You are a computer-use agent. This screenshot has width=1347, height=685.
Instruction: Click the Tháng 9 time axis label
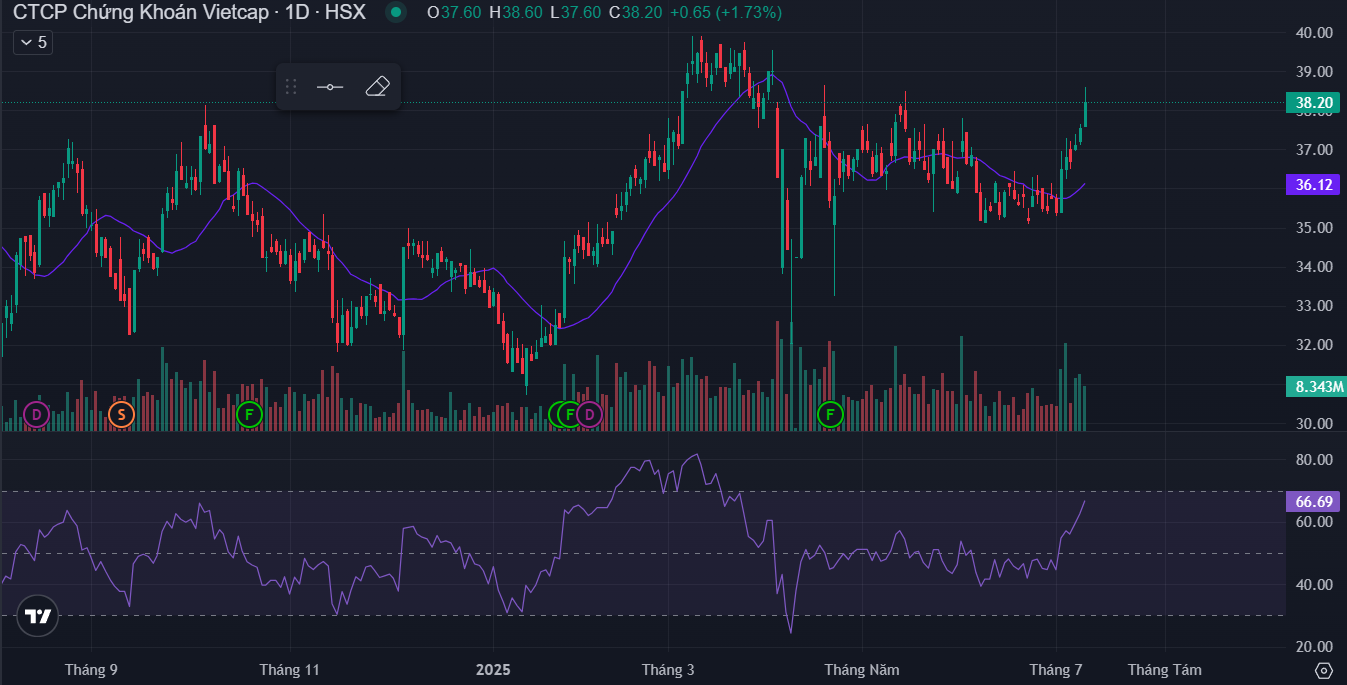91,670
